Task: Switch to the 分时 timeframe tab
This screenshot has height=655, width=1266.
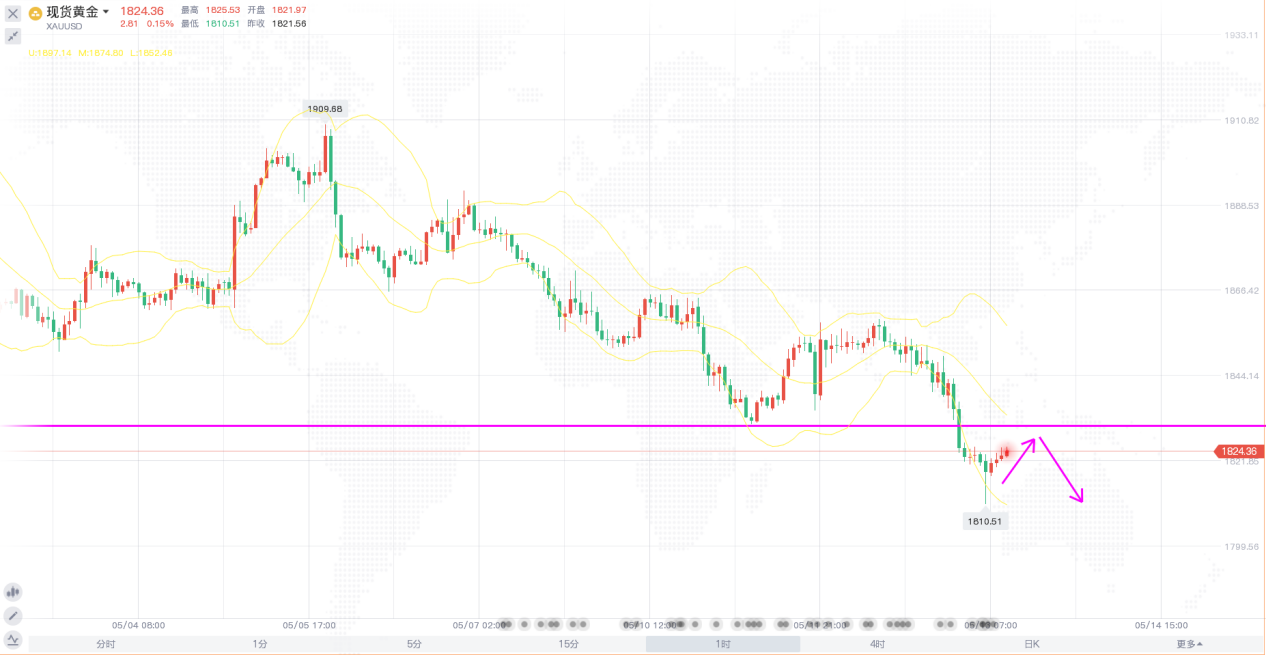Action: coord(105,644)
